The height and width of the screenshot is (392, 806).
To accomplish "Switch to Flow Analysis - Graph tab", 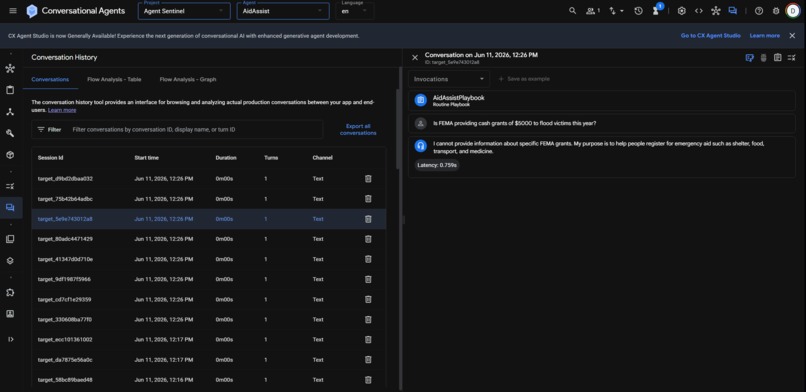I will click(x=188, y=80).
